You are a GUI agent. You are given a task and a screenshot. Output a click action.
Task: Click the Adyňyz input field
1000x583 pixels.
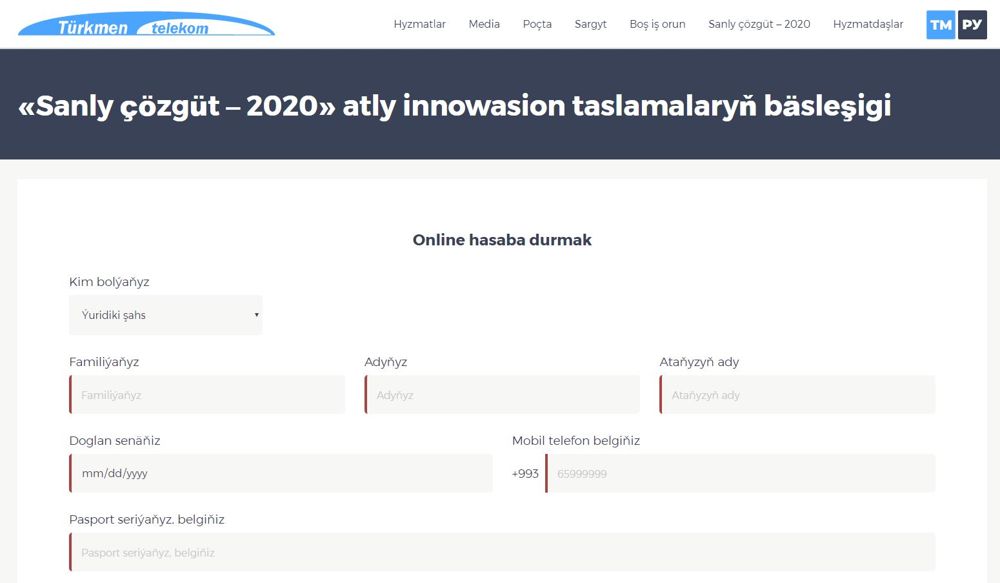(501, 394)
